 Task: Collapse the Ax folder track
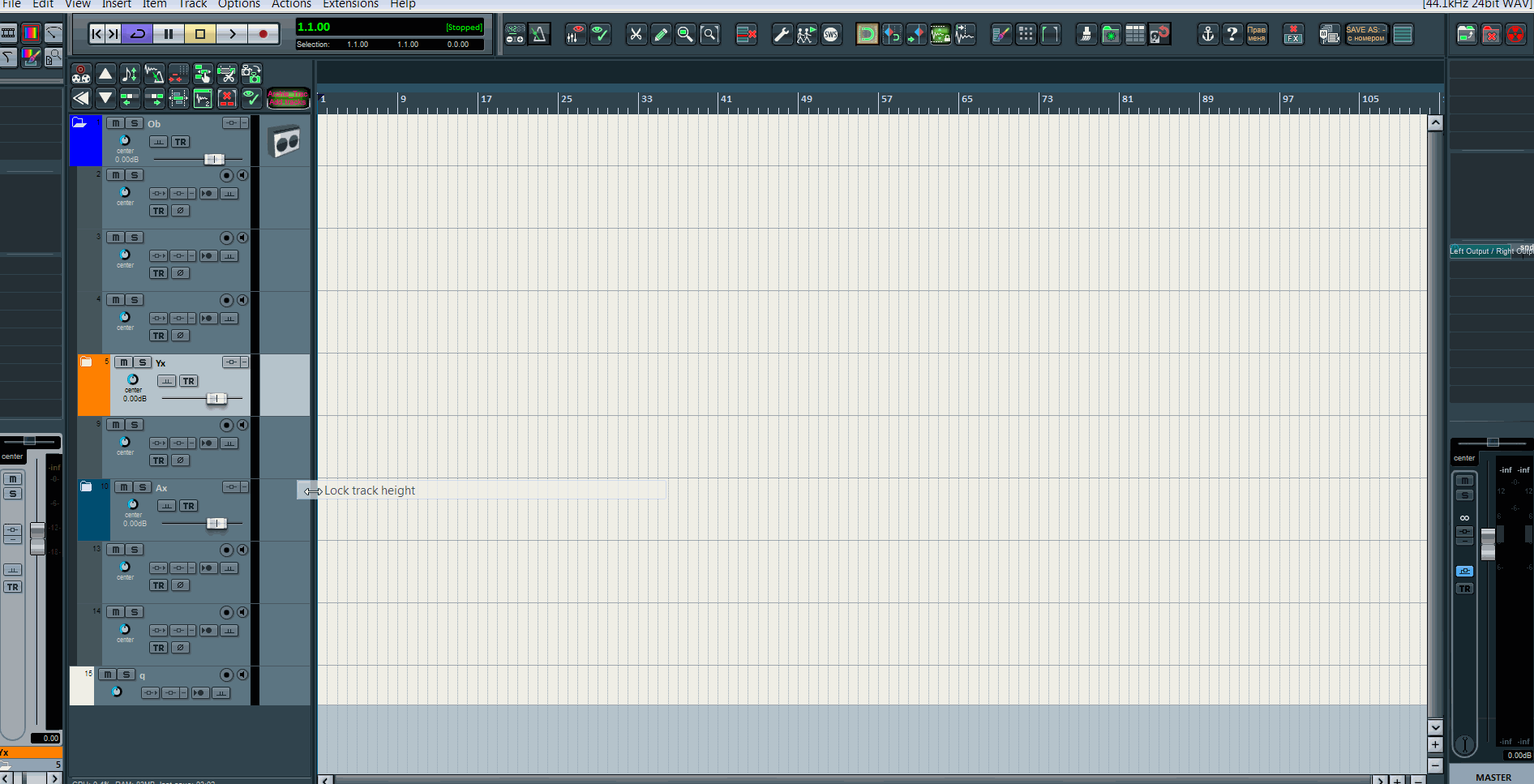click(86, 486)
